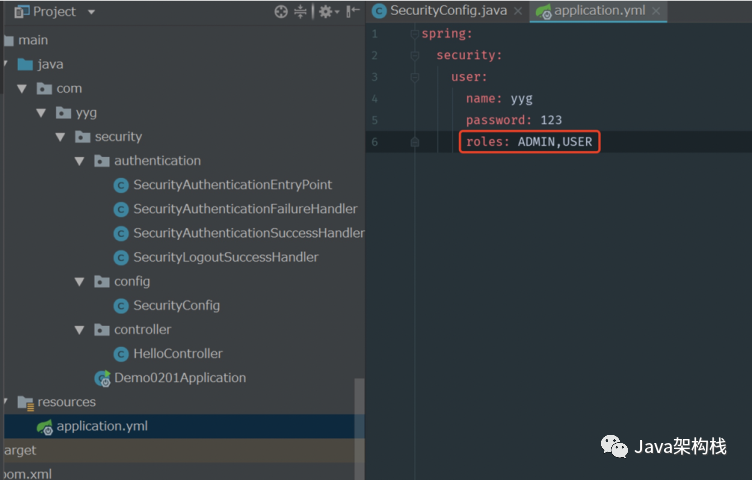Click the resources folder icon
The height and width of the screenshot is (480, 752).
click(25, 403)
